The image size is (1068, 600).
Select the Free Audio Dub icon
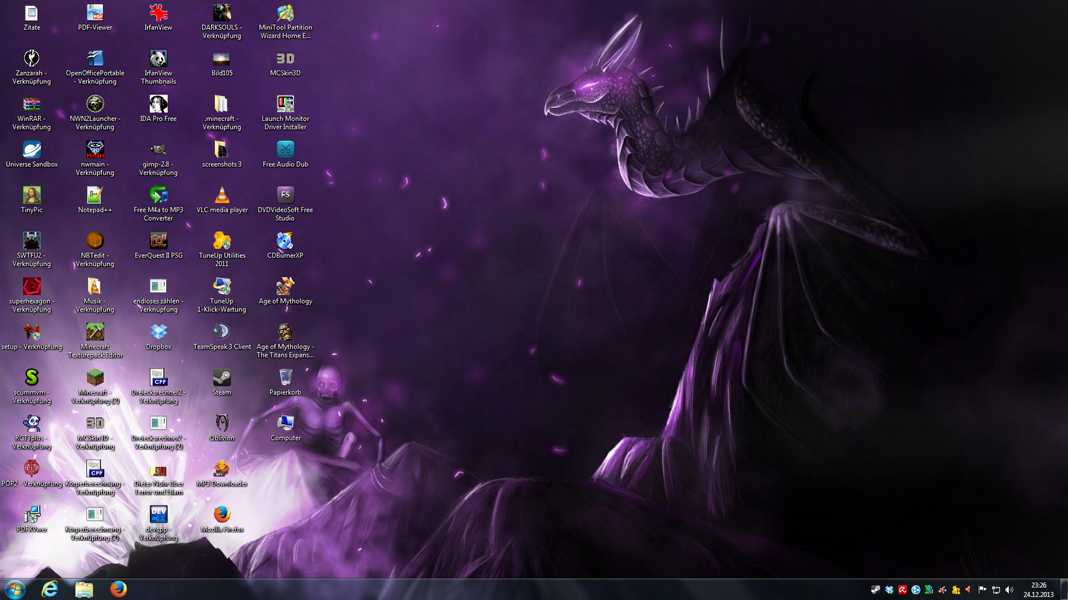point(285,150)
